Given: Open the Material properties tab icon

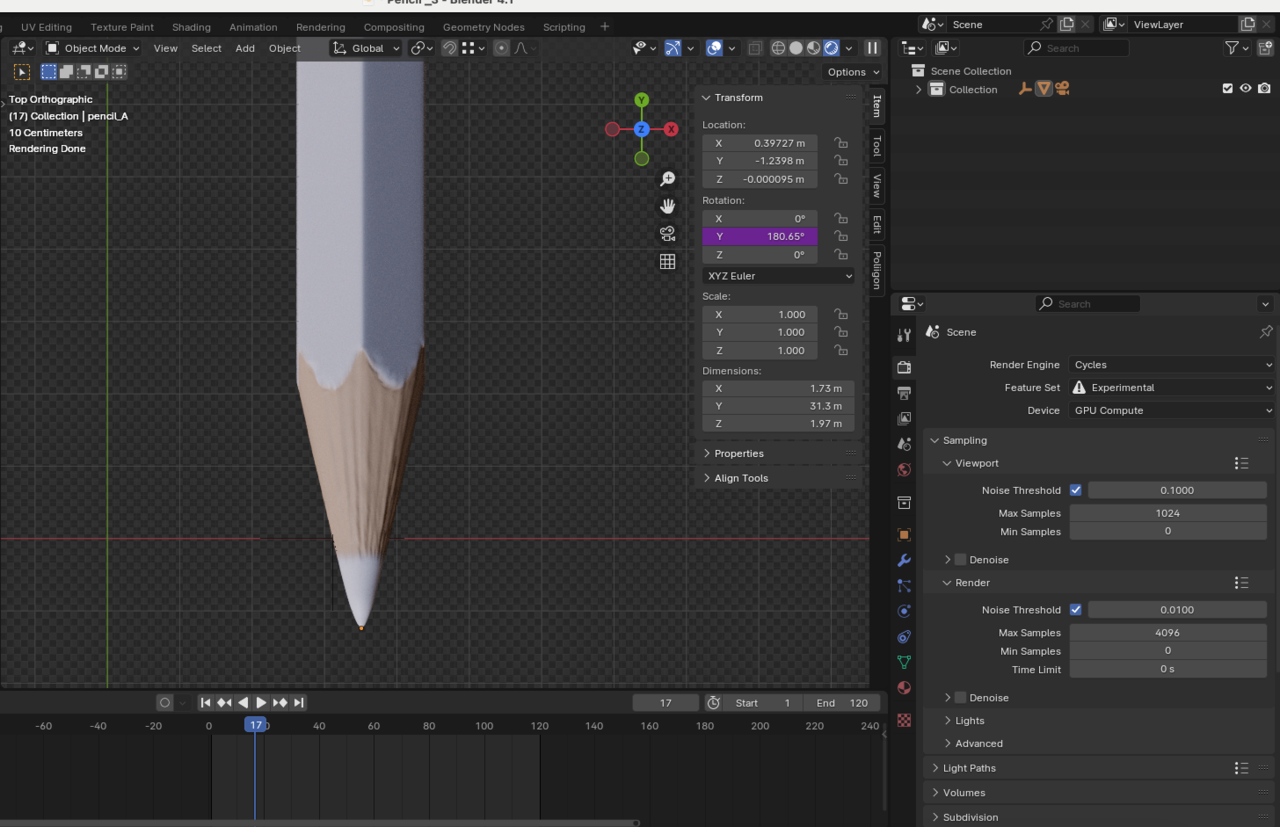Looking at the screenshot, I should coord(904,688).
